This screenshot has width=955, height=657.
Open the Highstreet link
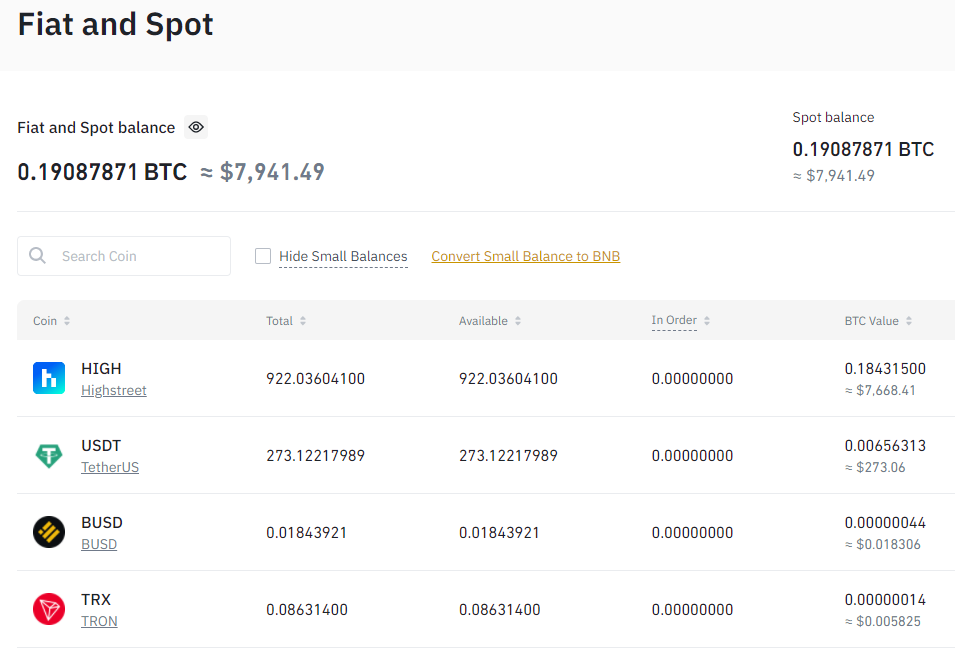coord(114,390)
